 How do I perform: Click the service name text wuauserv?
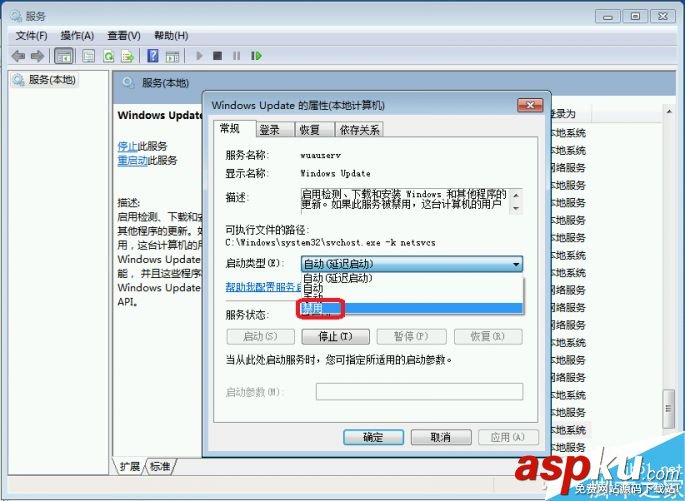tap(321, 155)
